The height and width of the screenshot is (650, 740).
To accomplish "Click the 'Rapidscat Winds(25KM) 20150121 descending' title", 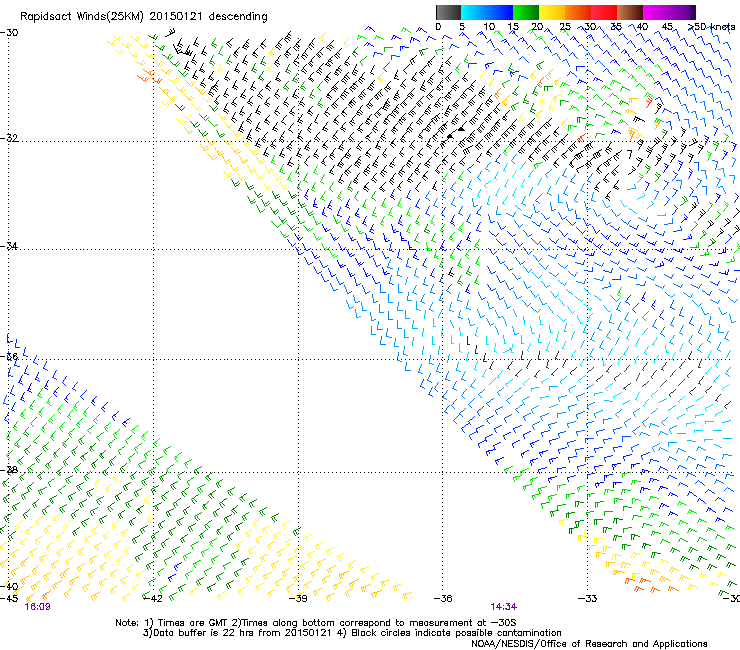I will coord(143,17).
